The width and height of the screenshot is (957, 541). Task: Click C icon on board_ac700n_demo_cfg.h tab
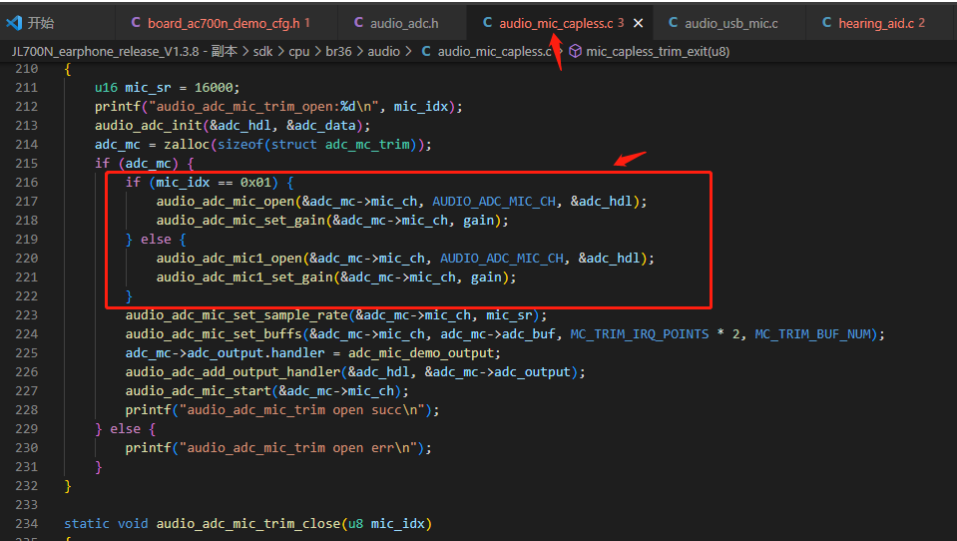point(135,23)
